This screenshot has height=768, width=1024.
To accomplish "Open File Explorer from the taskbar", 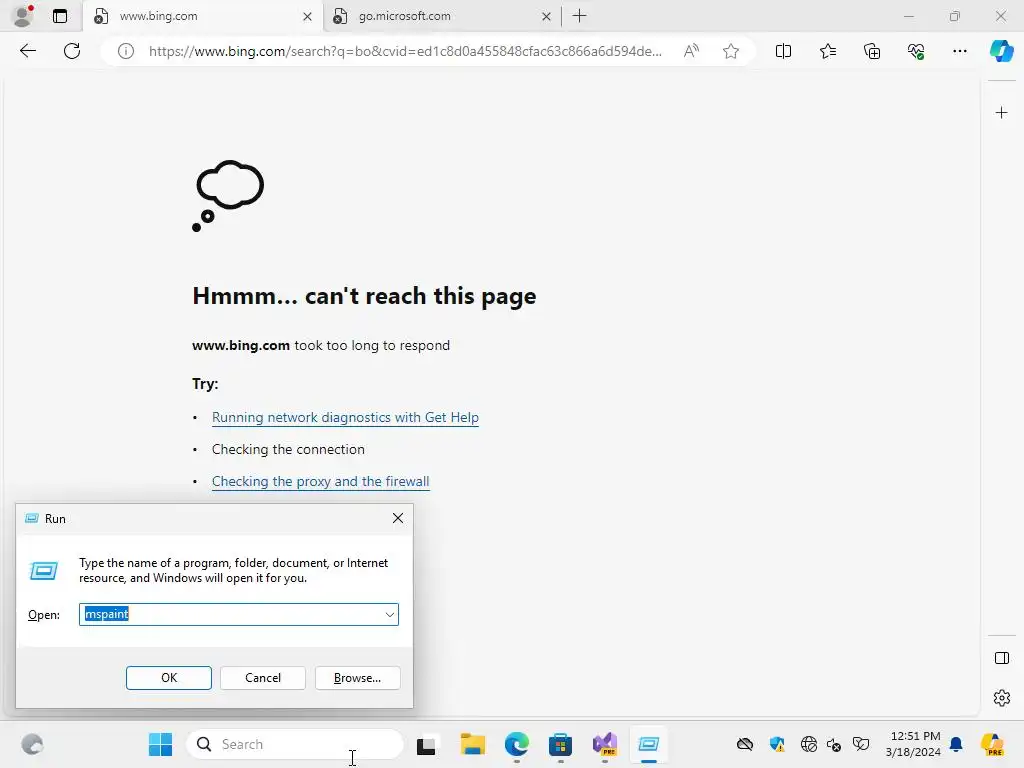I will coord(472,744).
